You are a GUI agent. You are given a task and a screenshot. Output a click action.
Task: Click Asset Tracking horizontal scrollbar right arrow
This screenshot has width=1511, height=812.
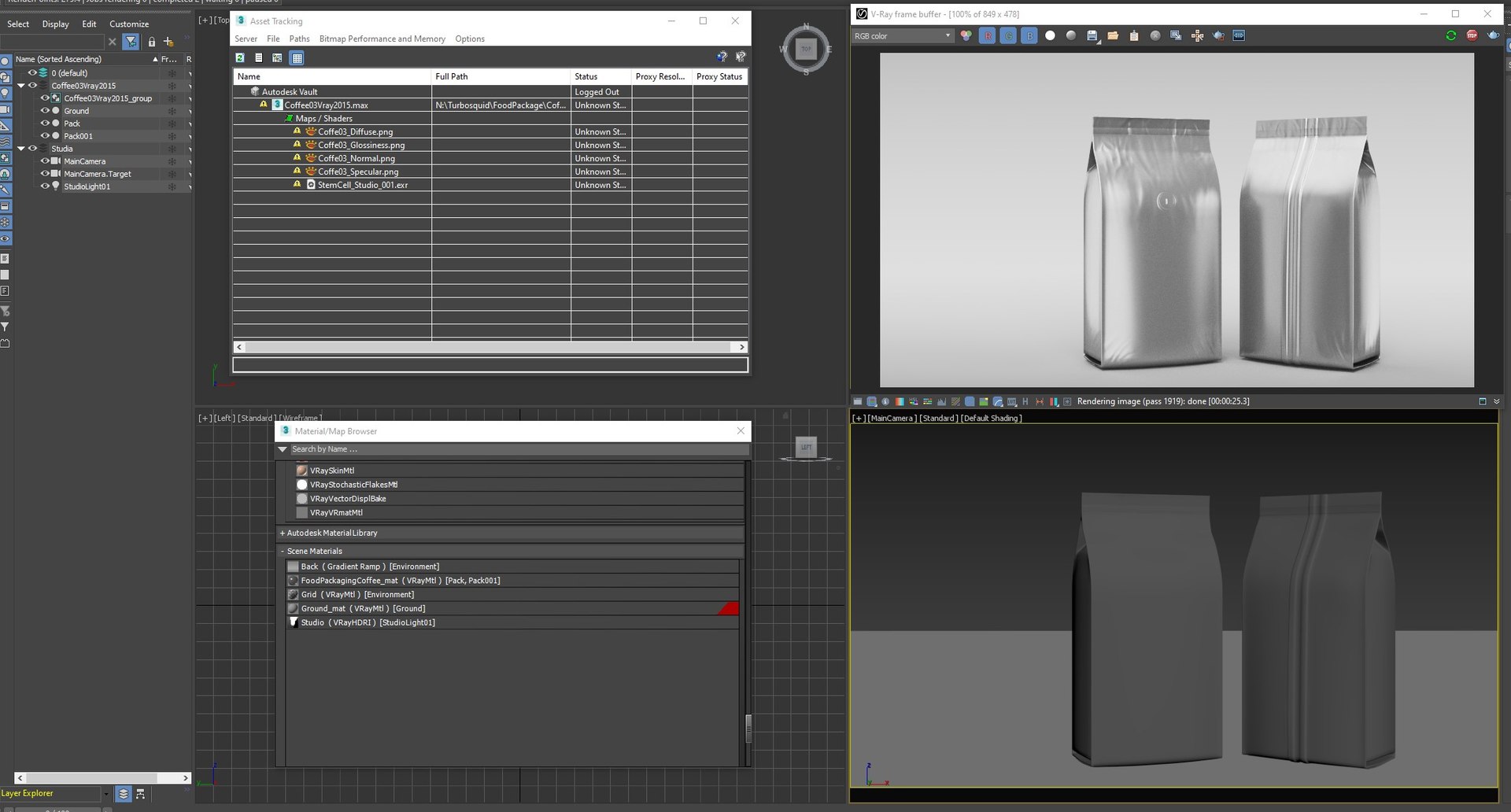(x=741, y=347)
